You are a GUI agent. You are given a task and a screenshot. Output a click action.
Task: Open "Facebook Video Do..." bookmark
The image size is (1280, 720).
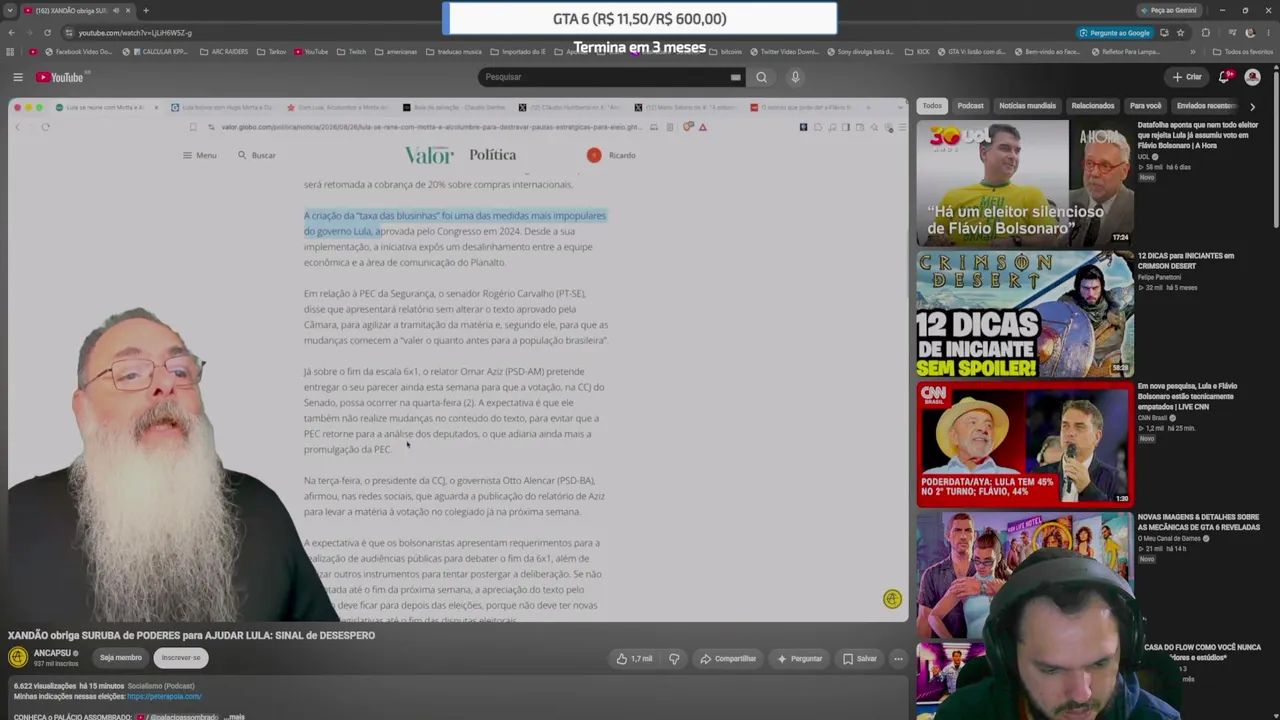coord(78,52)
